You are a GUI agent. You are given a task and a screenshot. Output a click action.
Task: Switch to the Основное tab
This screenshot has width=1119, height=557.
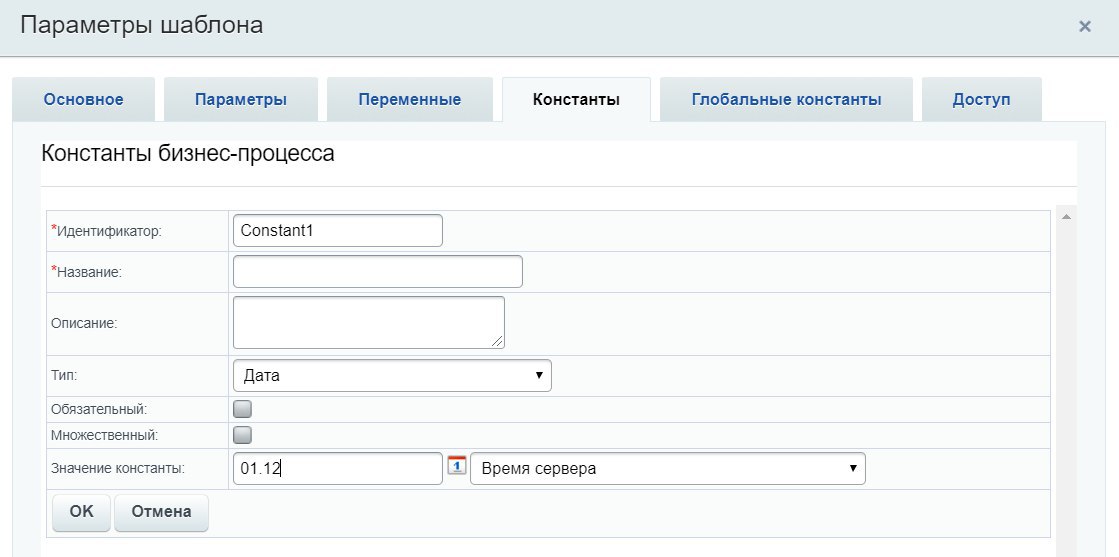coord(83,100)
